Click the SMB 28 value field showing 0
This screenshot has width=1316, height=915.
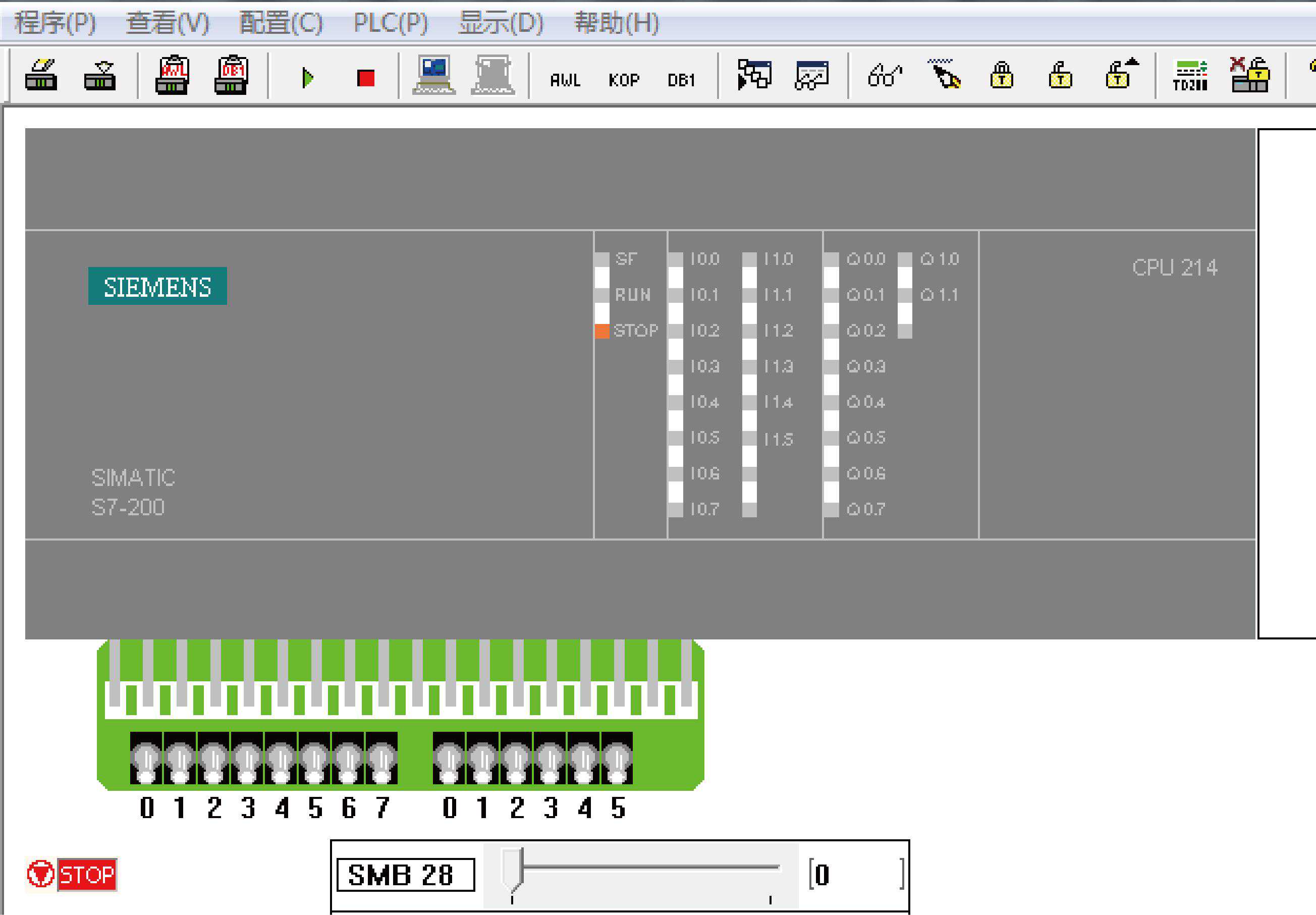point(855,875)
